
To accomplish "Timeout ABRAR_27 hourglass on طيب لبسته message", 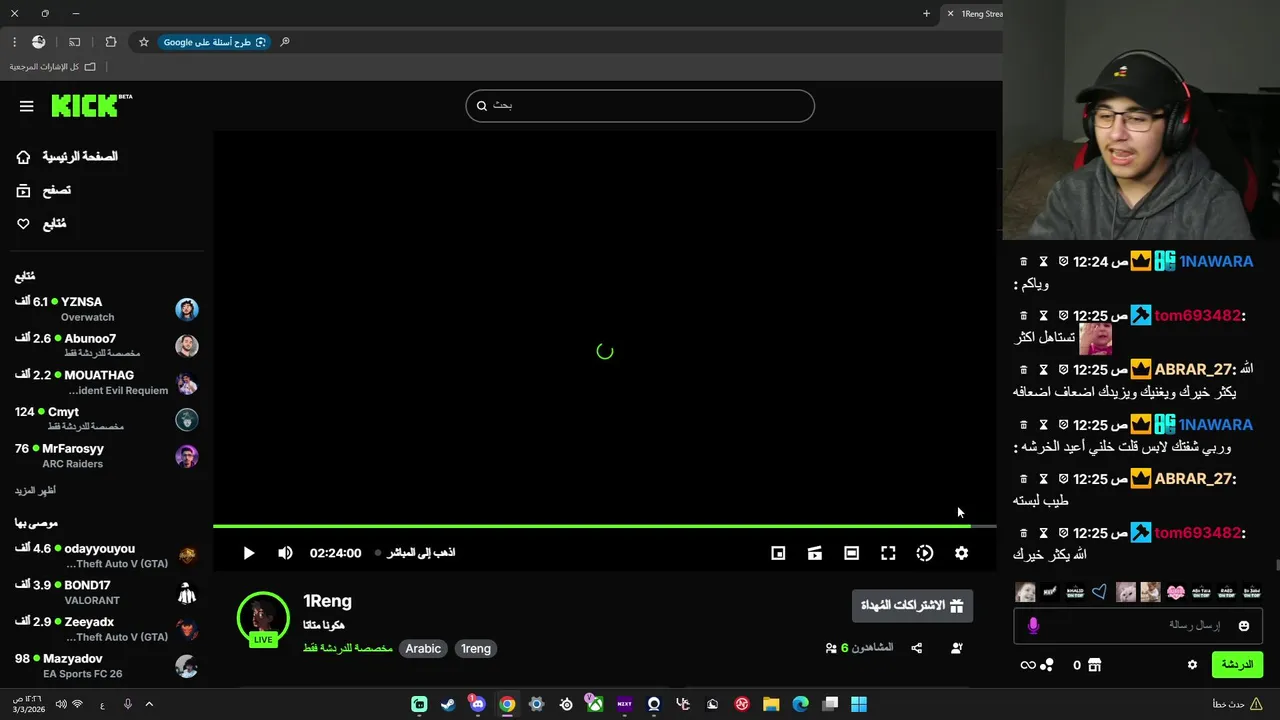I will coord(1043,479).
